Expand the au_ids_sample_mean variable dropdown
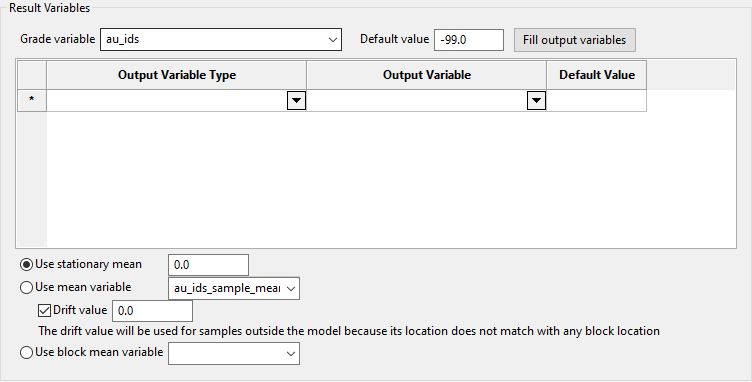752x382 pixels. point(234,288)
